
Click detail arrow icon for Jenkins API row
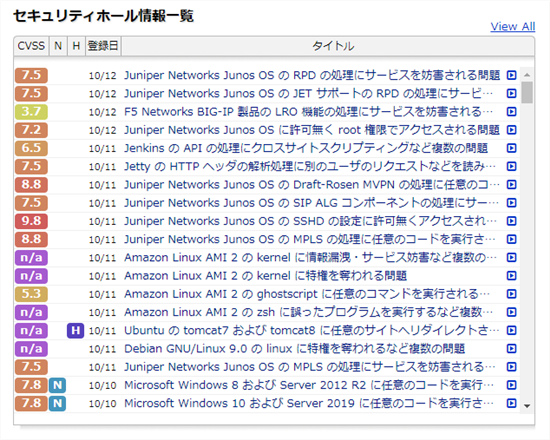click(511, 148)
